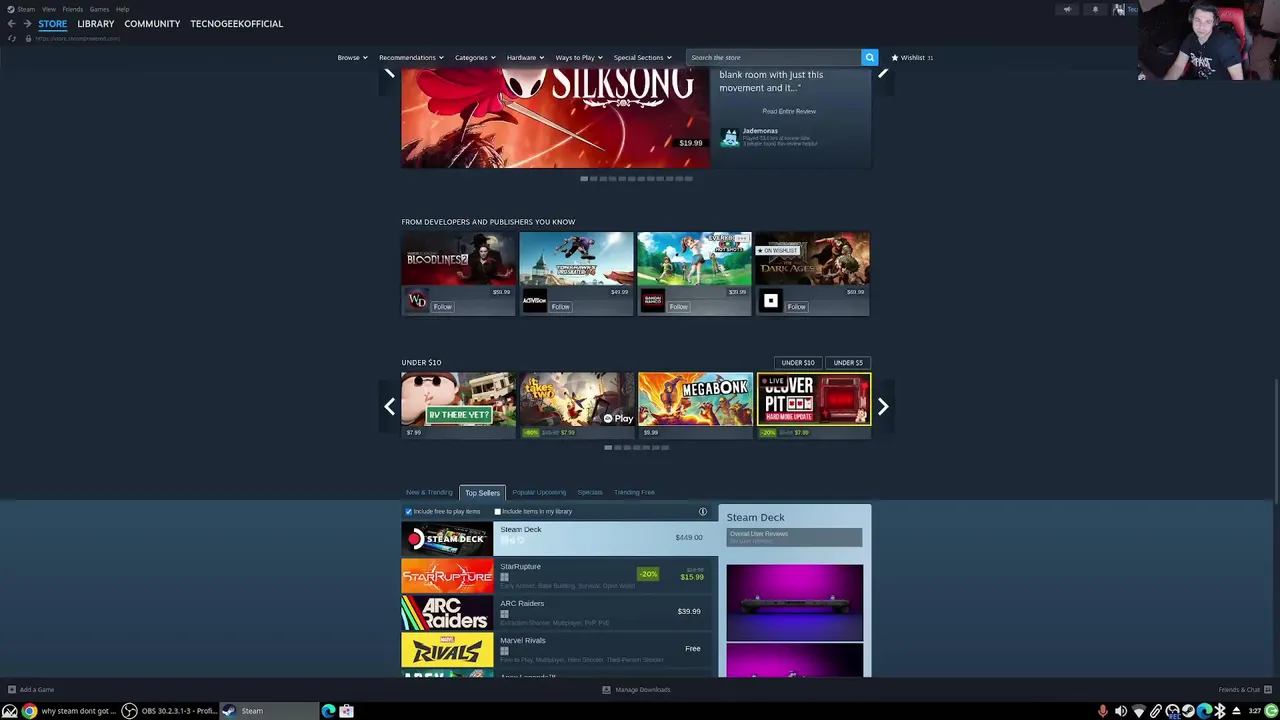Viewport: 1280px width, 720px height.
Task: Click the Bethesda publisher logo
Action: (x=770, y=301)
